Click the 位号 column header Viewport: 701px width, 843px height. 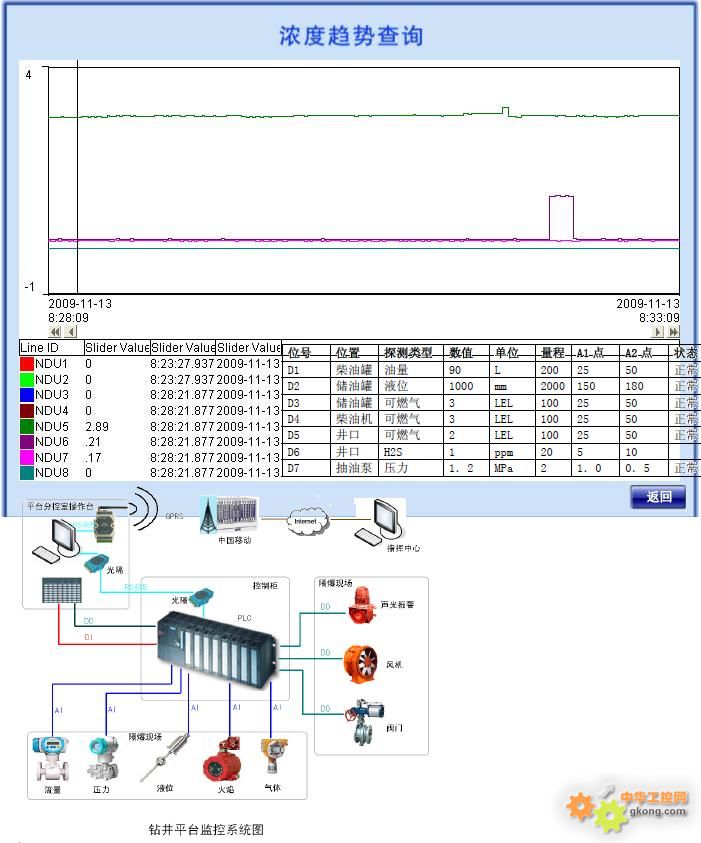(299, 353)
